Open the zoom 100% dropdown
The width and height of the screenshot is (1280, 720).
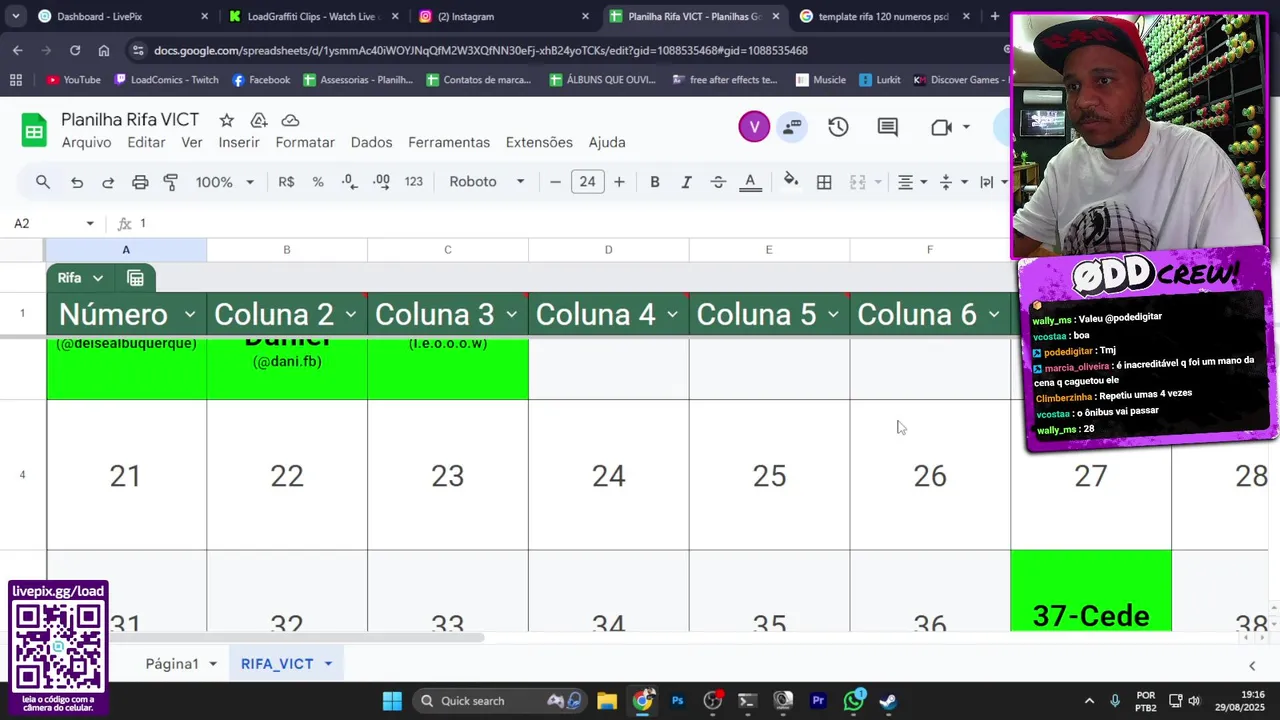[x=224, y=182]
